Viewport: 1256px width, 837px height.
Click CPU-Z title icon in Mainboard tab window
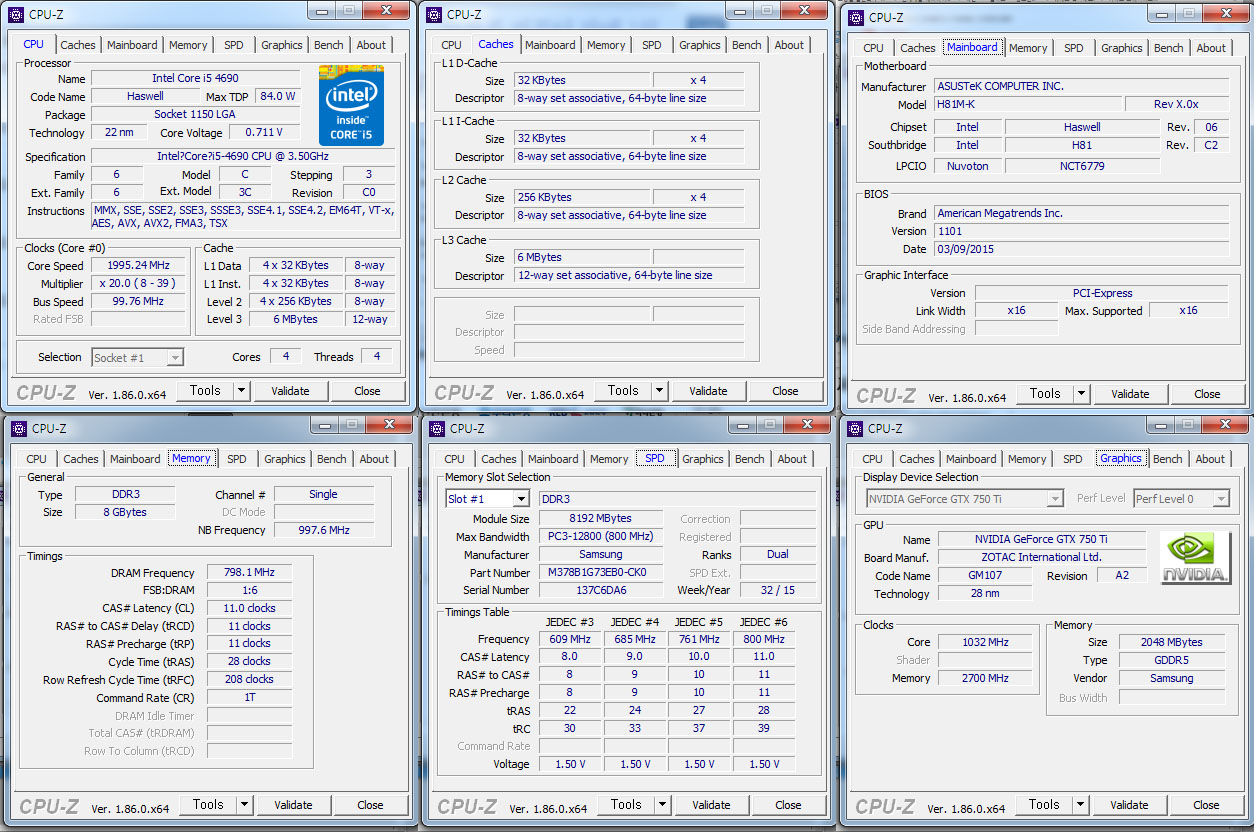click(857, 17)
